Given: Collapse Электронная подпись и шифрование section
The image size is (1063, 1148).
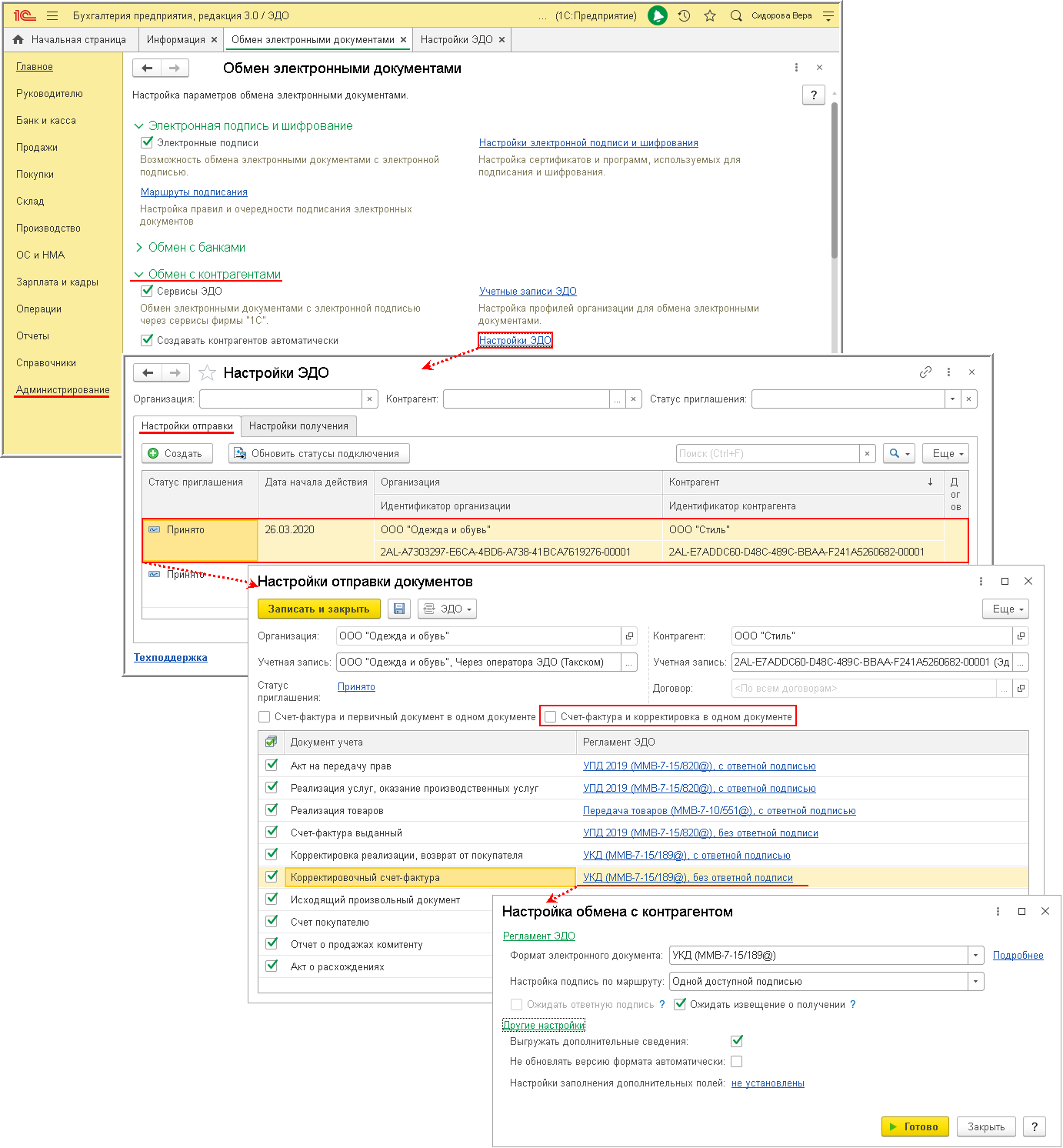Looking at the screenshot, I should [139, 126].
